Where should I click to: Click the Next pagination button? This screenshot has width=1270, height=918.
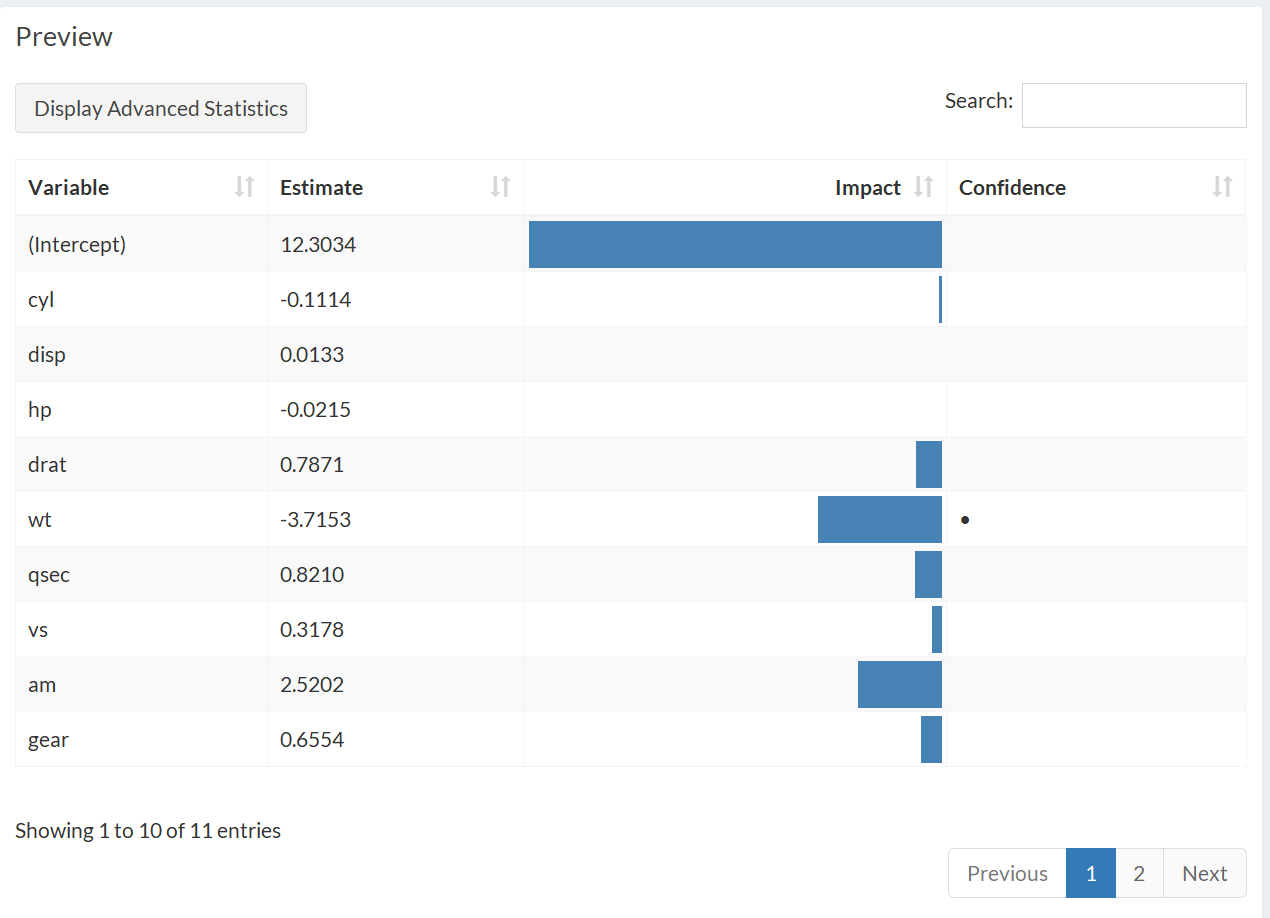[1204, 873]
